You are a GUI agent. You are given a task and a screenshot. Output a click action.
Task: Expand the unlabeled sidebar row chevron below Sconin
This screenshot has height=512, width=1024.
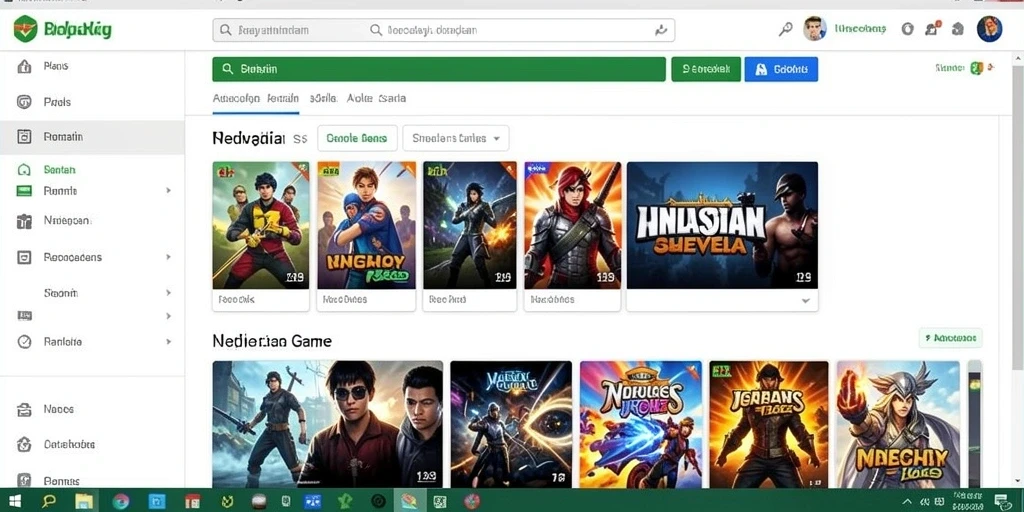pos(168,316)
